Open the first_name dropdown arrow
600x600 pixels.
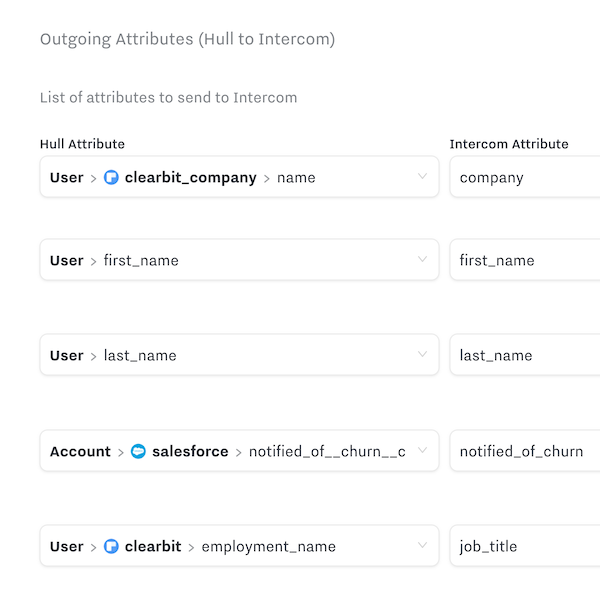point(422,260)
